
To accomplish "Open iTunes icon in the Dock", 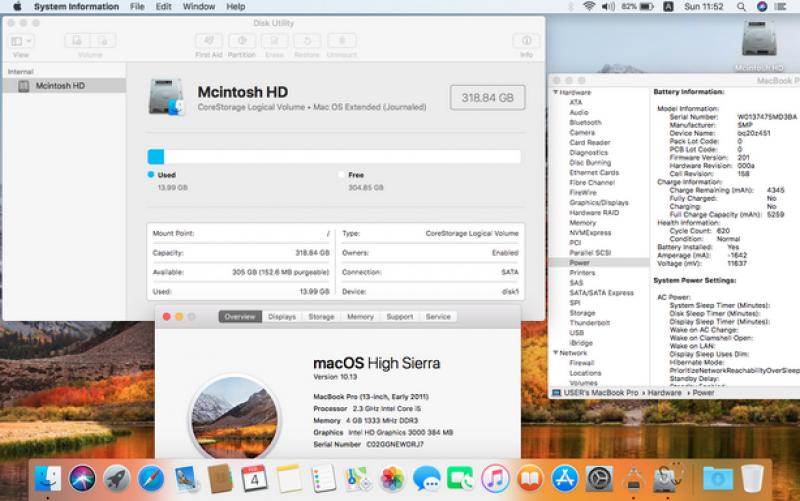I will (495, 479).
